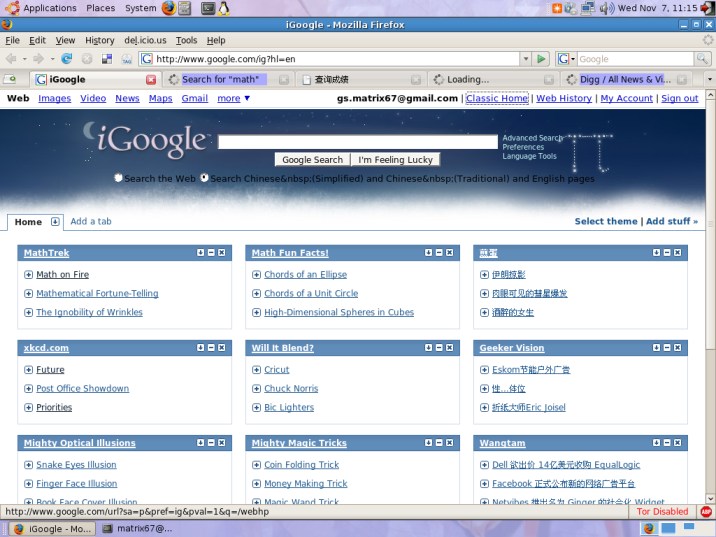716x537 pixels.
Task: Close the iGoogle tab with red X
Action: pyautogui.click(x=151, y=79)
